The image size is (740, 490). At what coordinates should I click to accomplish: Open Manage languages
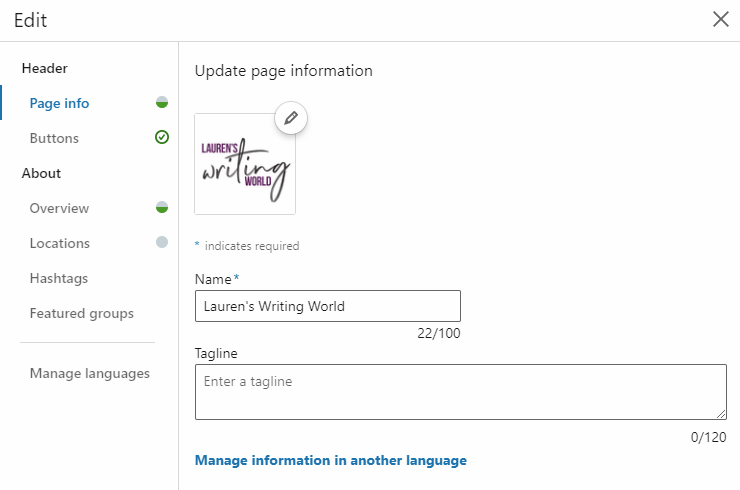click(x=90, y=373)
